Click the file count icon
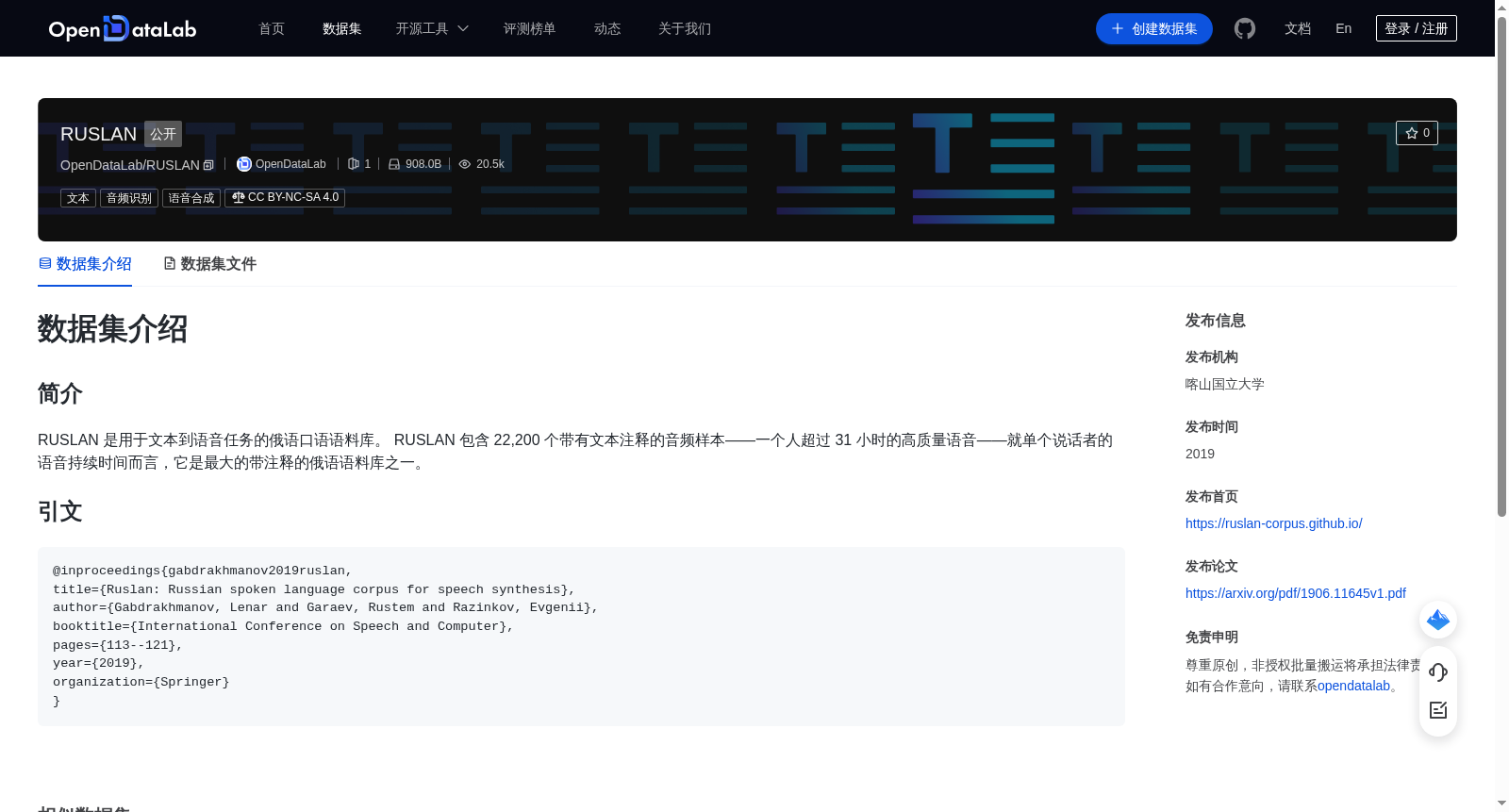The width and height of the screenshot is (1509, 812). tap(354, 164)
